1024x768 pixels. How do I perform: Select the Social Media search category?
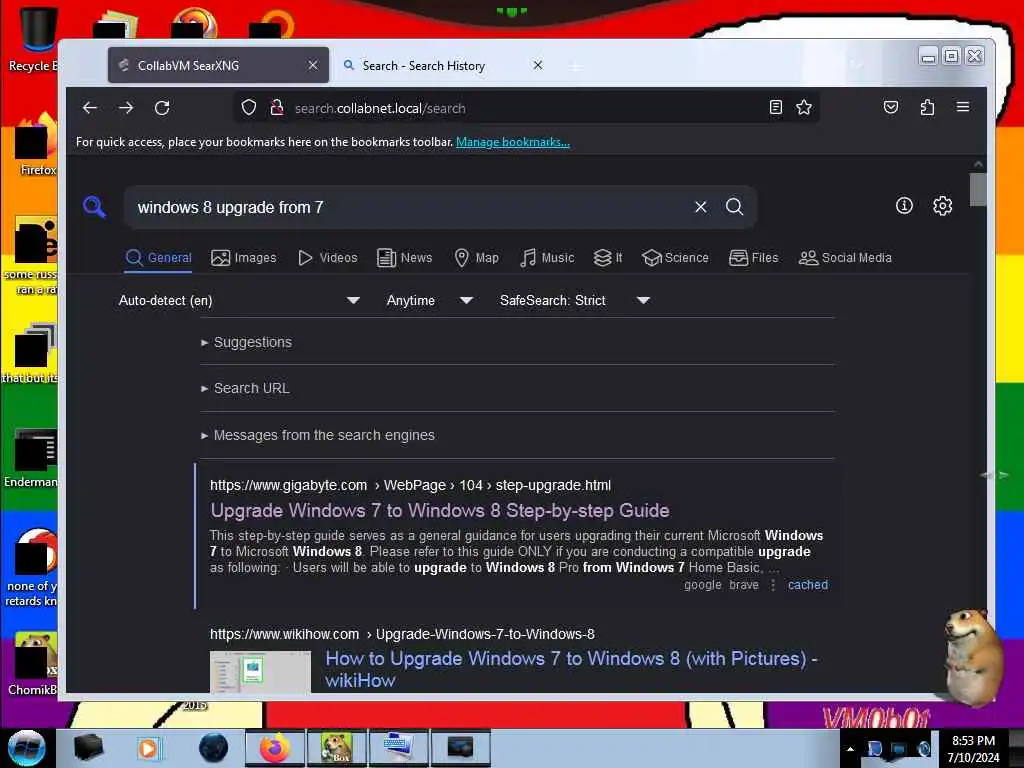pyautogui.click(x=845, y=258)
